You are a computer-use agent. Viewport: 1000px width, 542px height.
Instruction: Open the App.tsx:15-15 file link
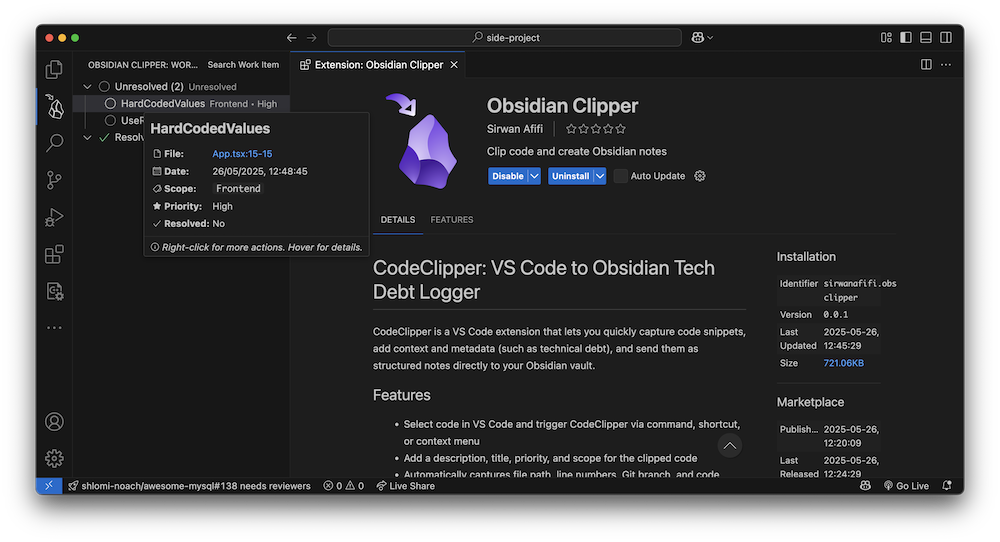[242, 154]
